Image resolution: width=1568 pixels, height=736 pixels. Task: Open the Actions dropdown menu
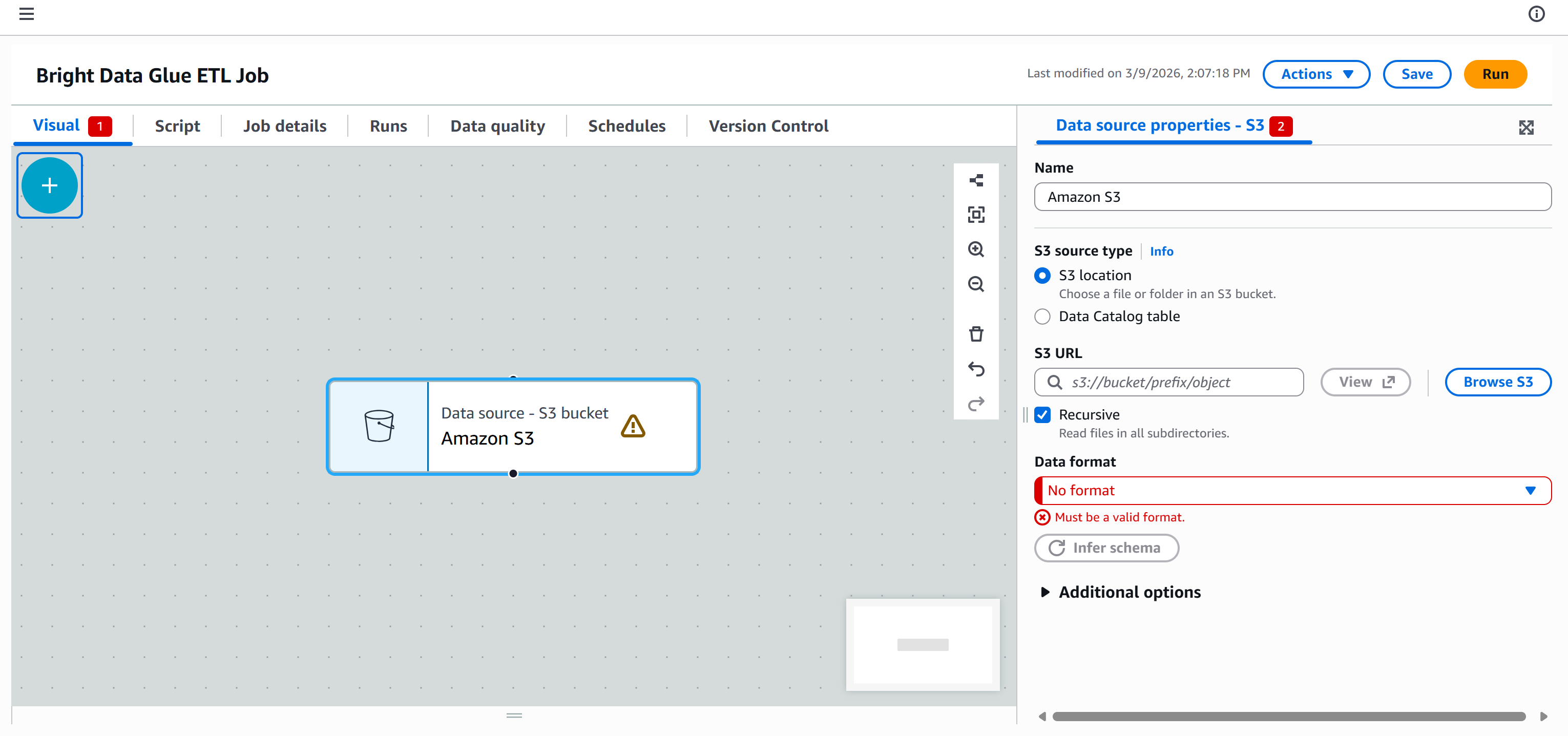(x=1316, y=74)
